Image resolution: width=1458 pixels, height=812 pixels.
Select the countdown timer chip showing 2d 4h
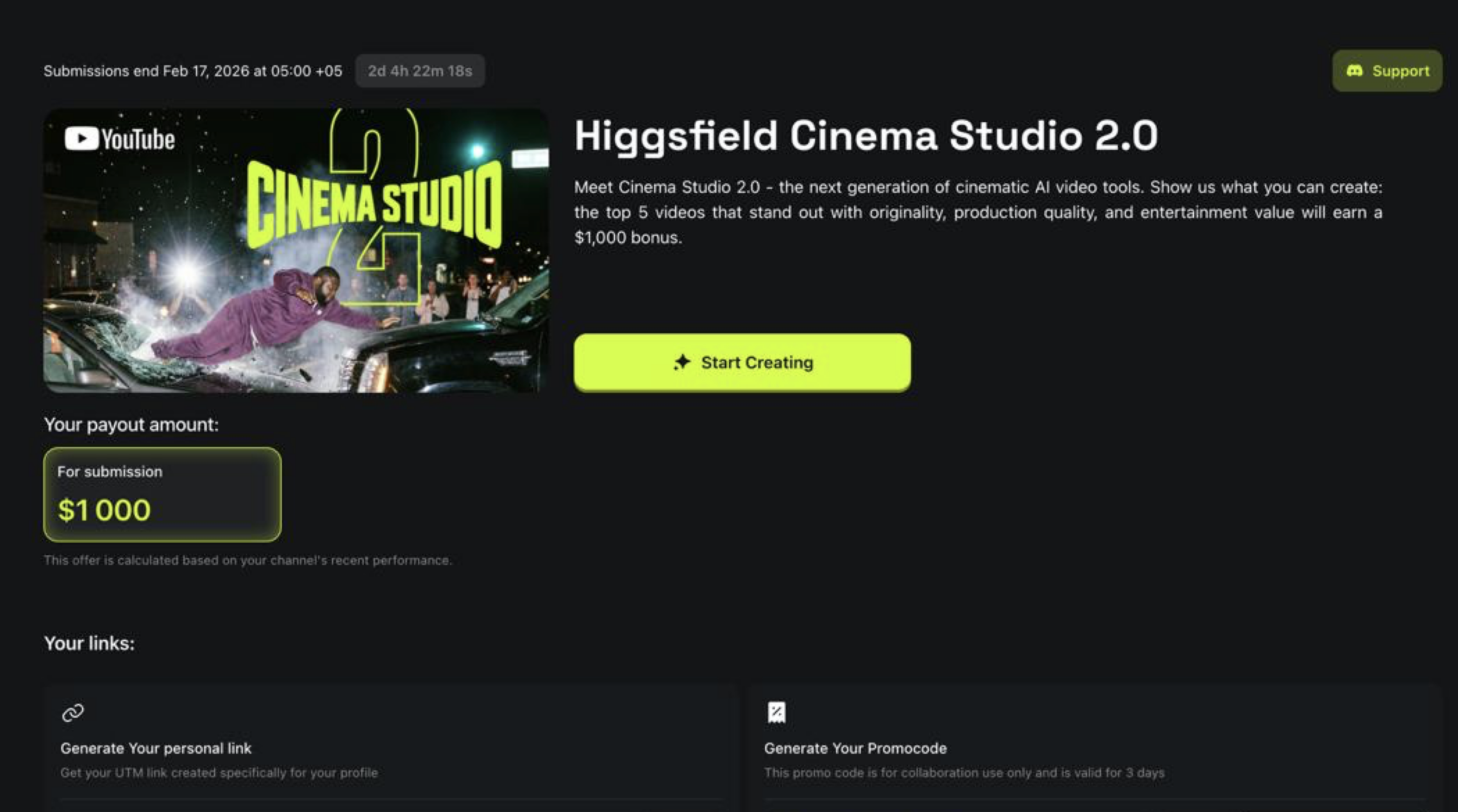[419, 70]
